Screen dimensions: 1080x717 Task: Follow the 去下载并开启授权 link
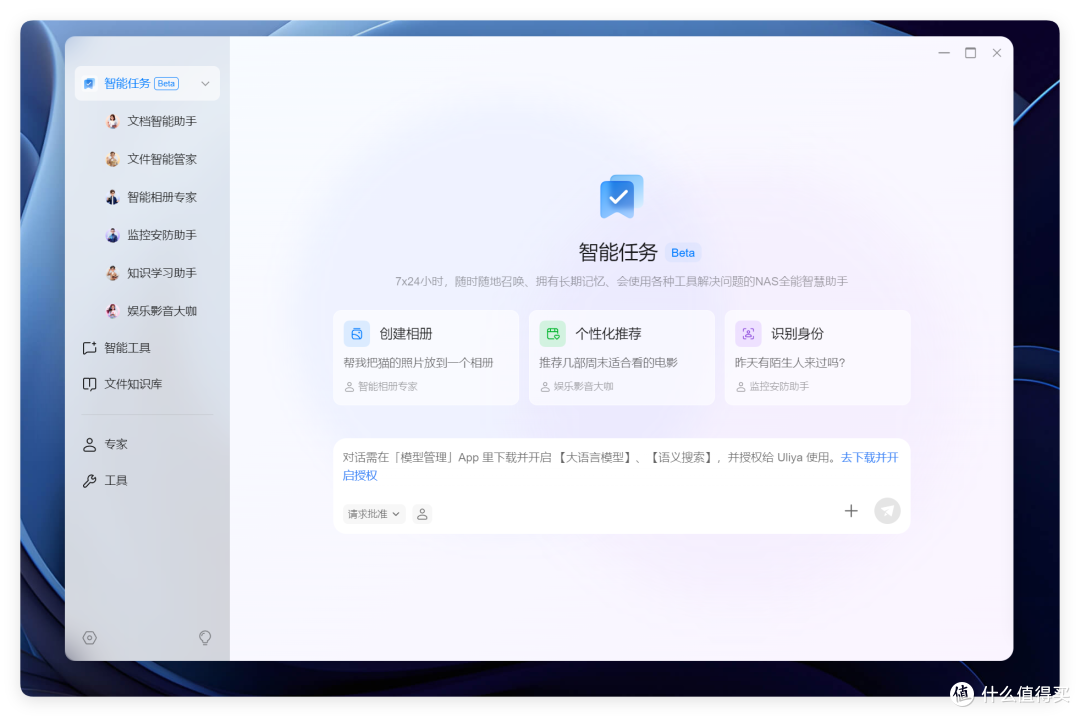[870, 457]
